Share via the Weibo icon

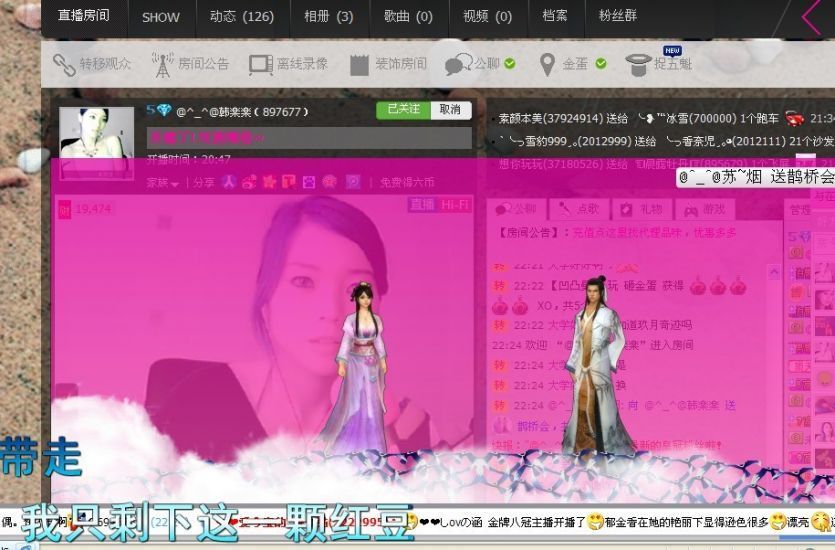249,182
